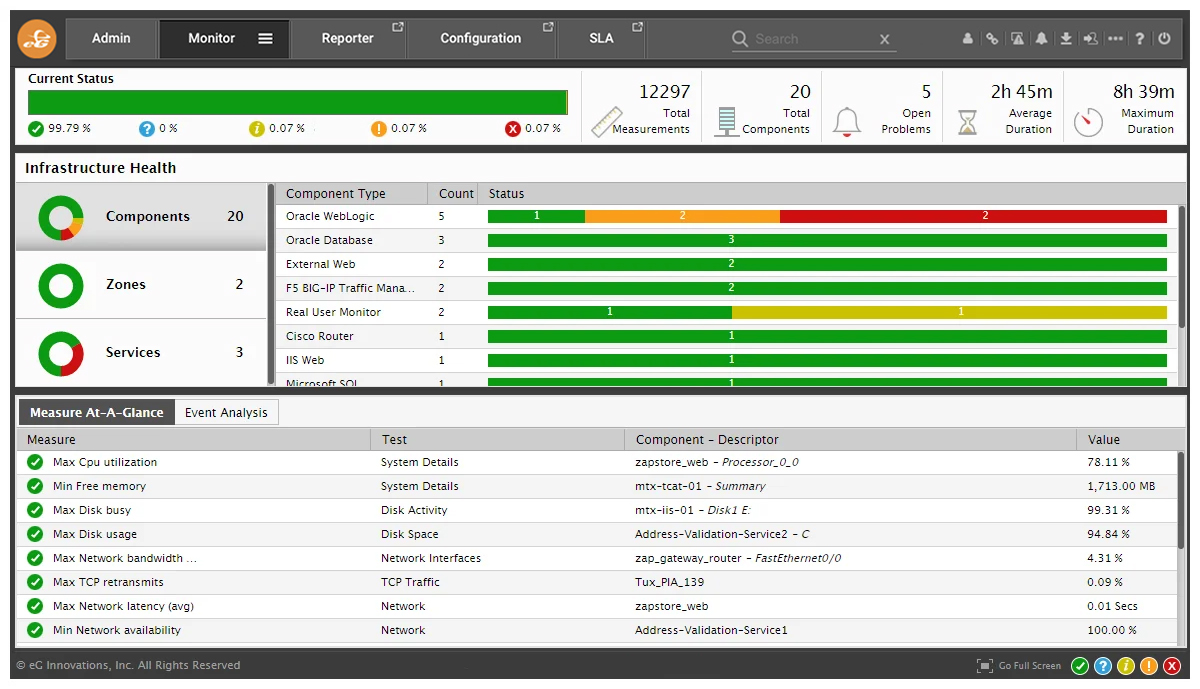Viewport: 1200px width, 689px height.
Task: Click the yellow segment of Real User Monitor bar
Action: coord(949,312)
